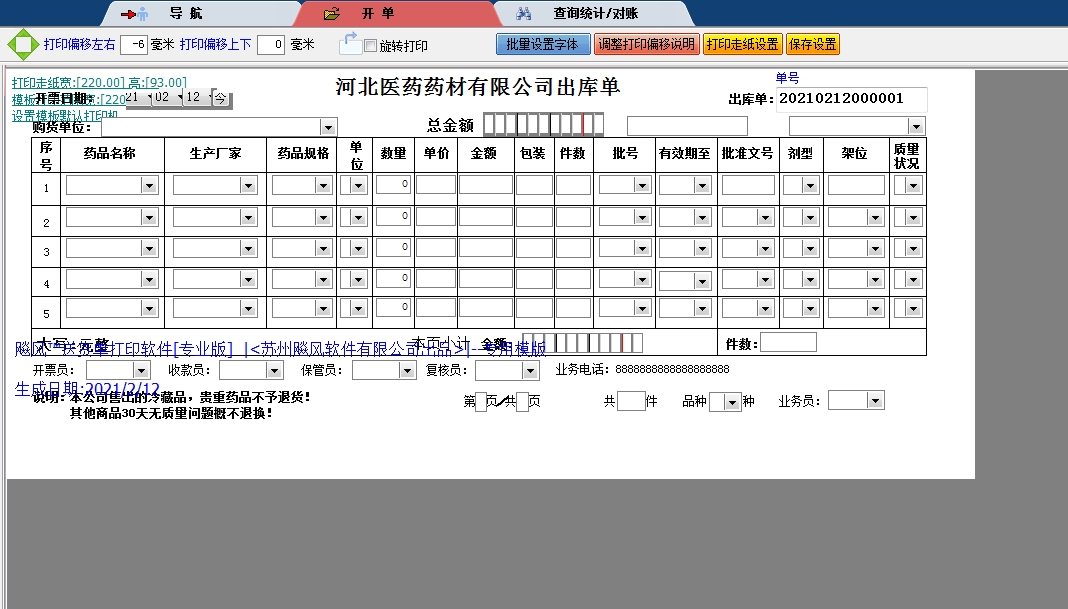Open the 购货单位 dropdown
Screen dimensions: 1068x609
pos(329,127)
